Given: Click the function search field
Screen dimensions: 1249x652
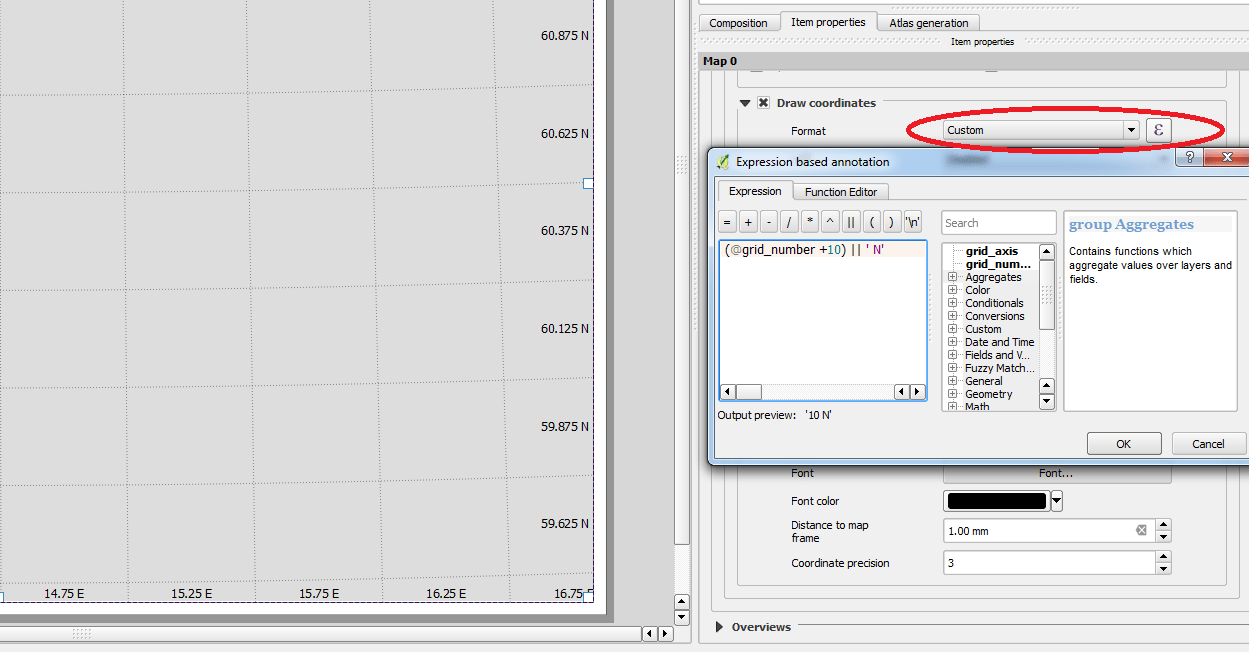Looking at the screenshot, I should click(997, 222).
